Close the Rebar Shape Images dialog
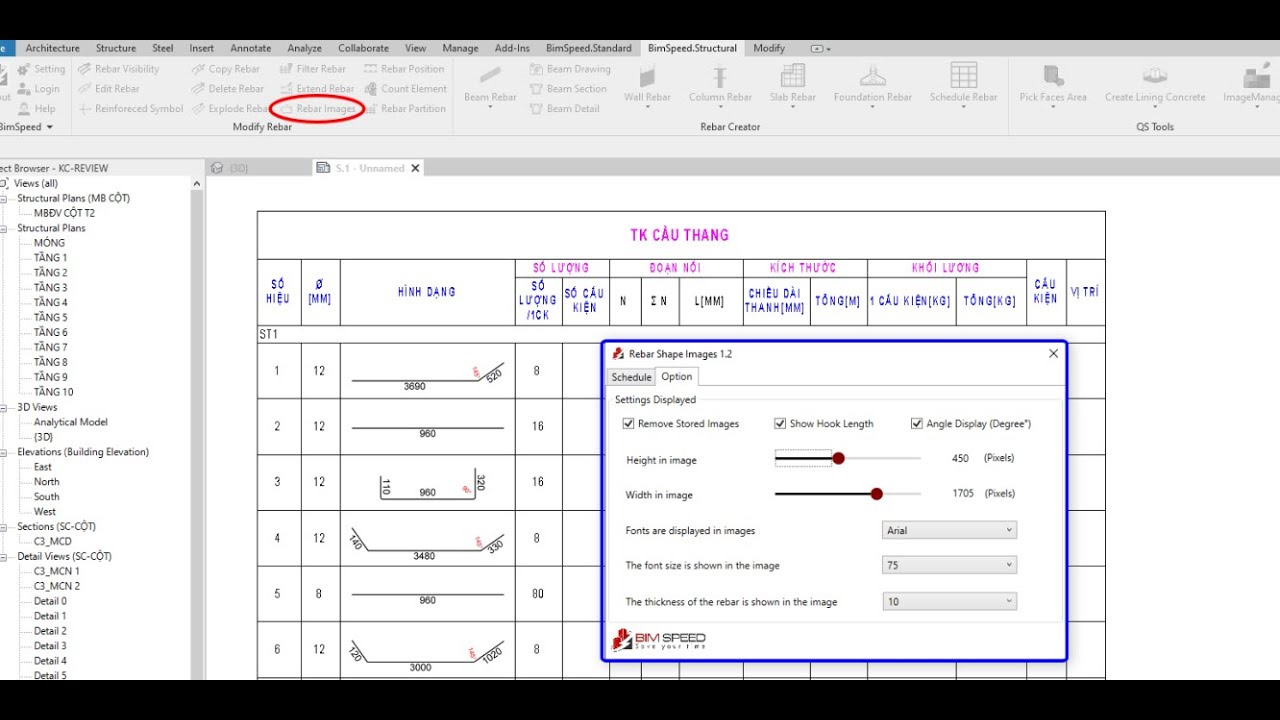Screen dimensions: 1280x720 click(x=1053, y=353)
